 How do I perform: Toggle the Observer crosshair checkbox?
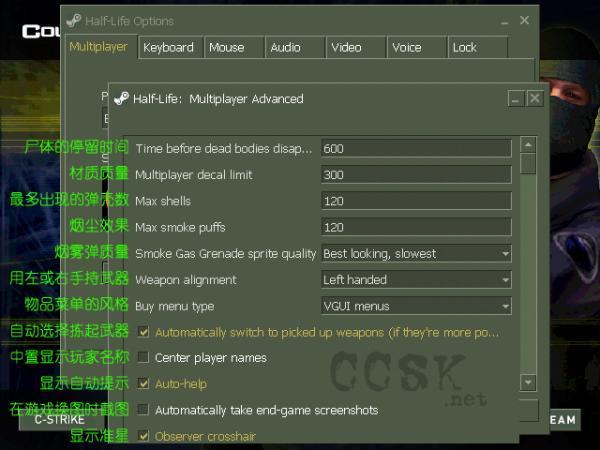(x=144, y=436)
